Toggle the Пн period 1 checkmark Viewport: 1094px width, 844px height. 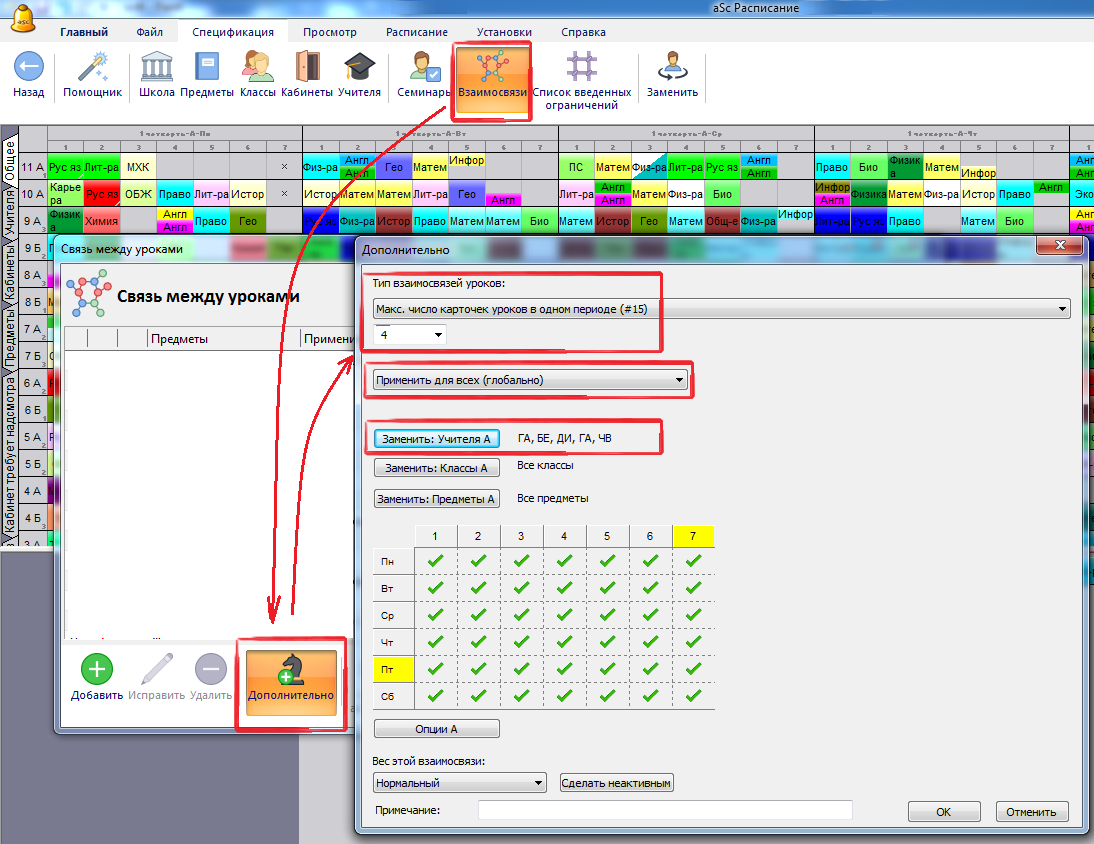pos(435,561)
